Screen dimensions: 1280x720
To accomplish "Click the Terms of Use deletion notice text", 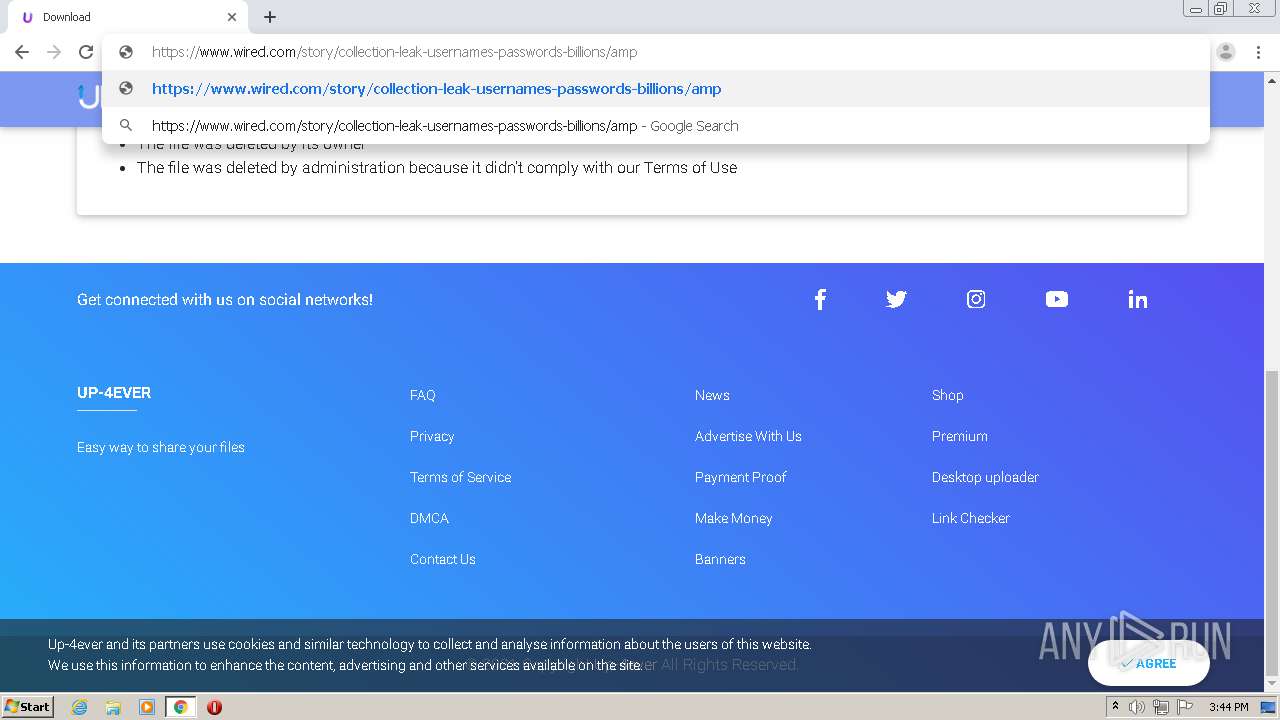I will point(437,167).
